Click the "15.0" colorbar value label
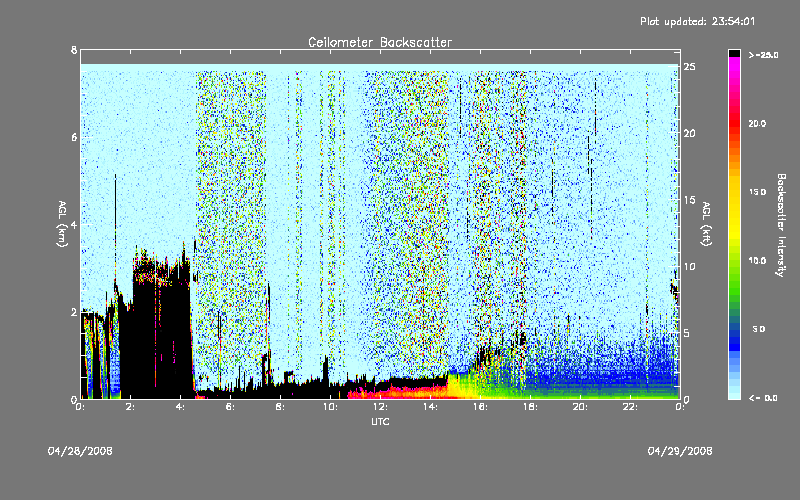 pyautogui.click(x=757, y=192)
